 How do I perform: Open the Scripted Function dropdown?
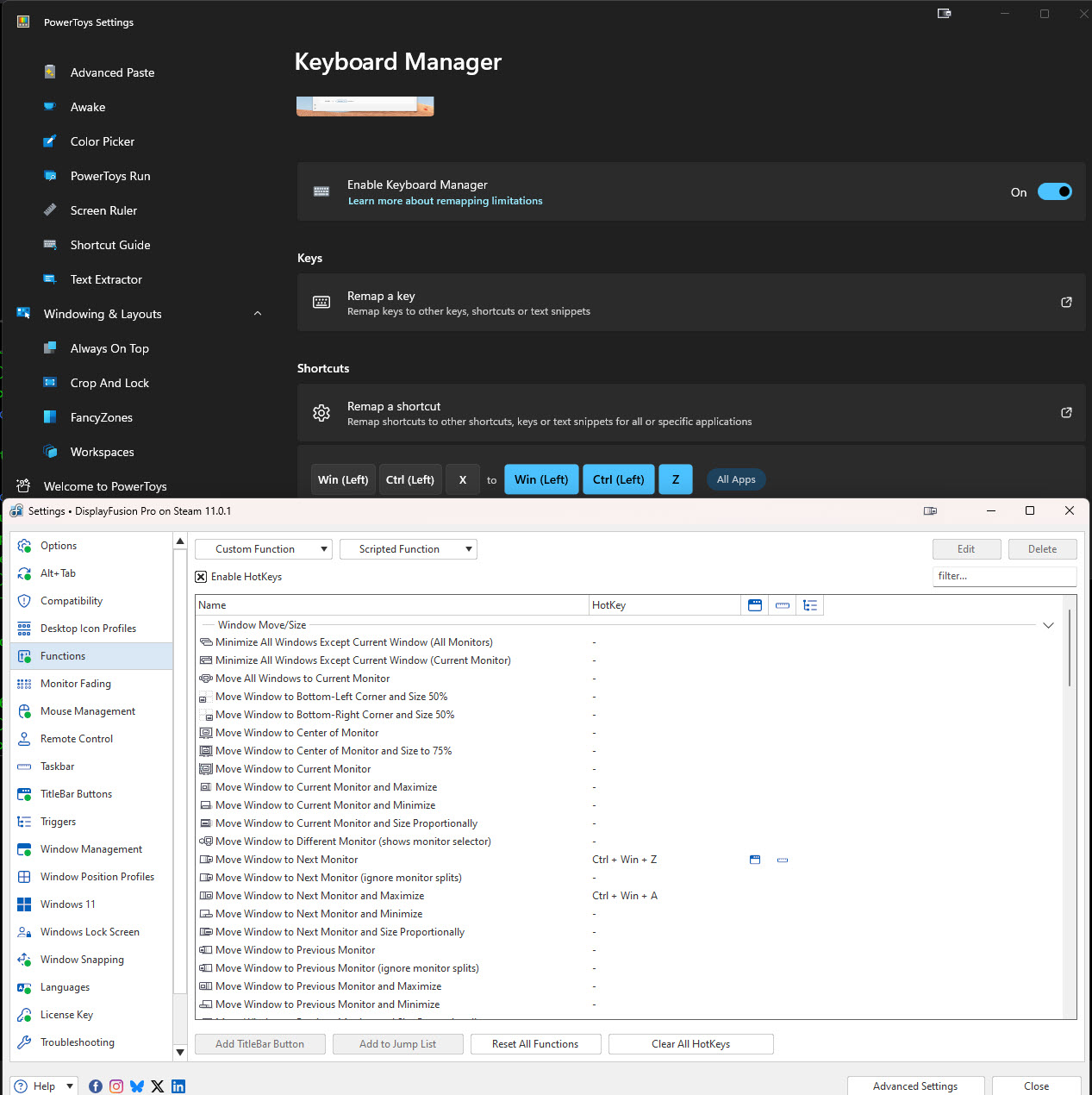click(x=408, y=549)
